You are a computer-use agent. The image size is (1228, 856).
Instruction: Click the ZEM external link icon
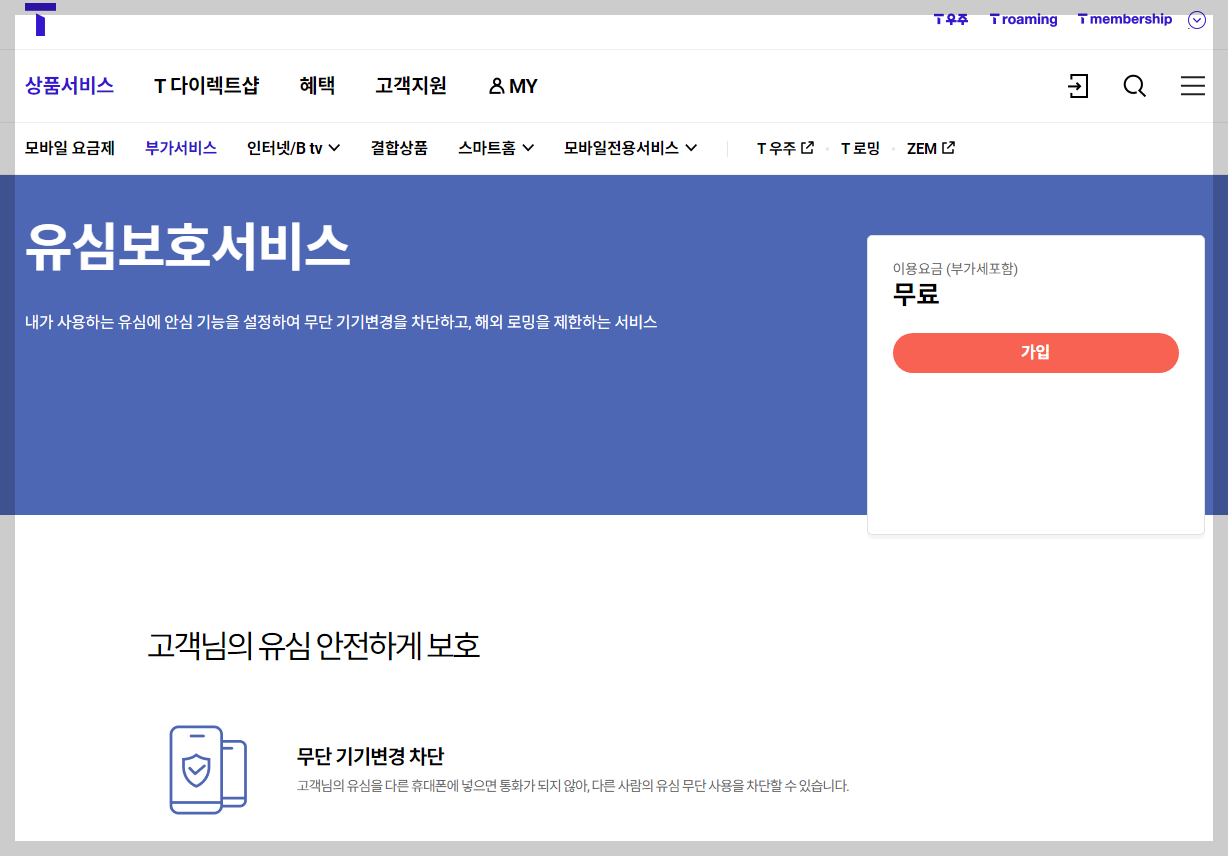click(x=949, y=147)
